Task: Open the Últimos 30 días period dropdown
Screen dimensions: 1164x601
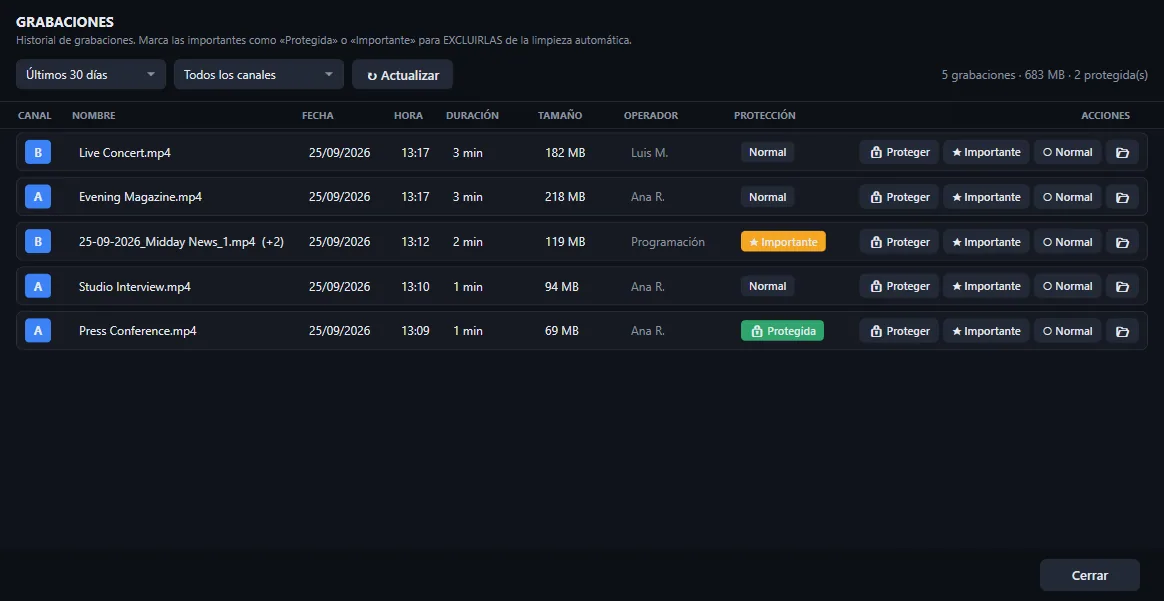Action: tap(91, 75)
